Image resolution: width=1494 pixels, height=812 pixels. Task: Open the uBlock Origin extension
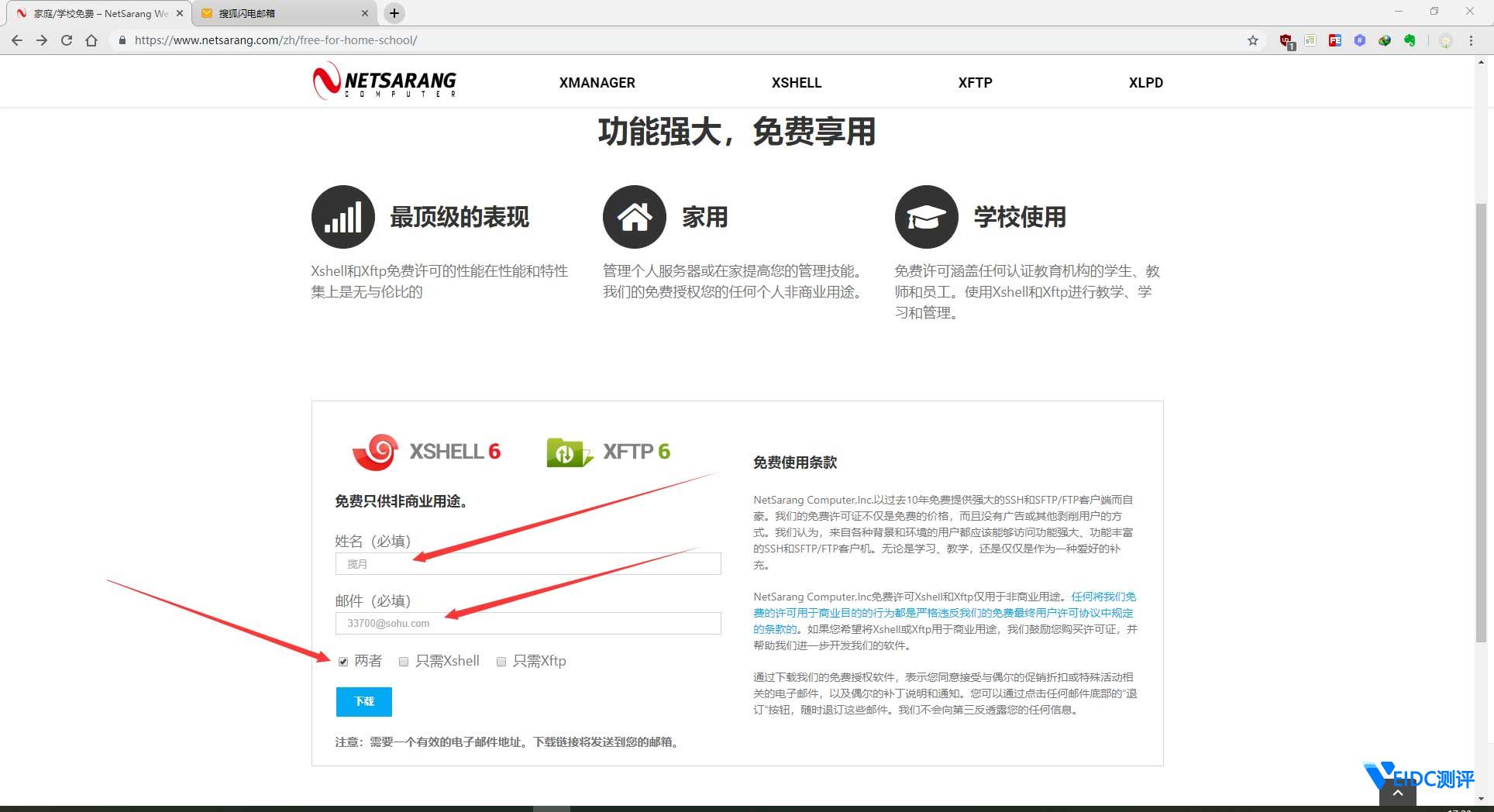1285,40
